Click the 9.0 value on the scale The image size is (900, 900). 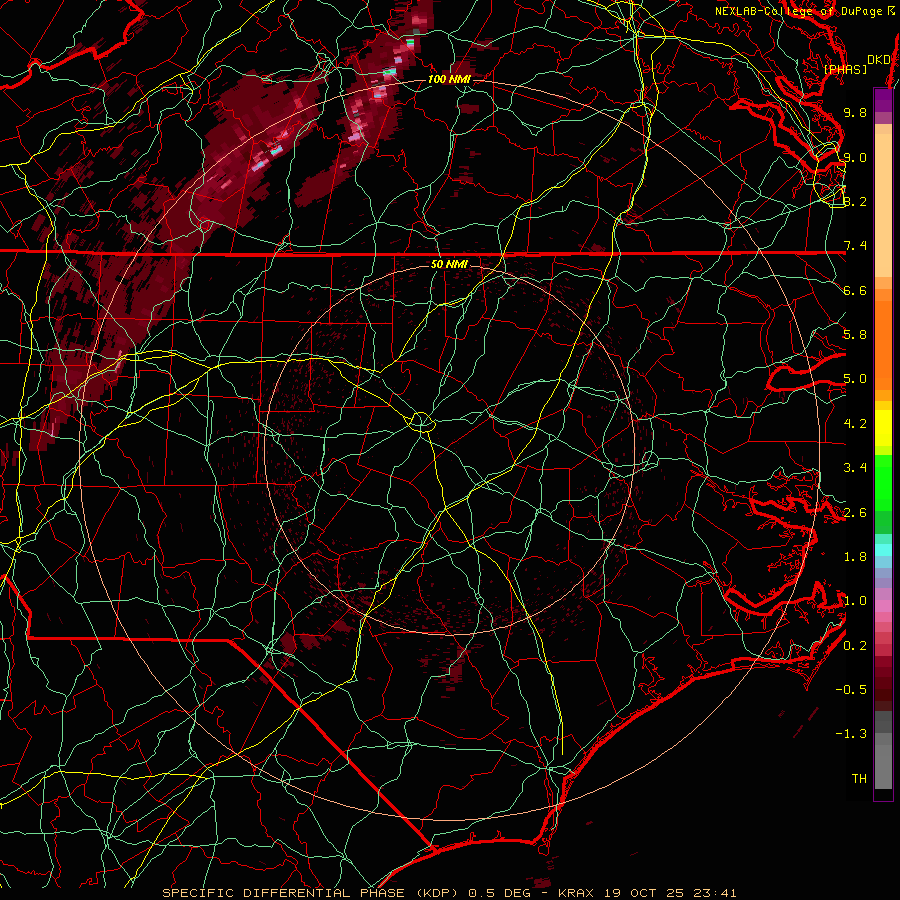(x=855, y=157)
